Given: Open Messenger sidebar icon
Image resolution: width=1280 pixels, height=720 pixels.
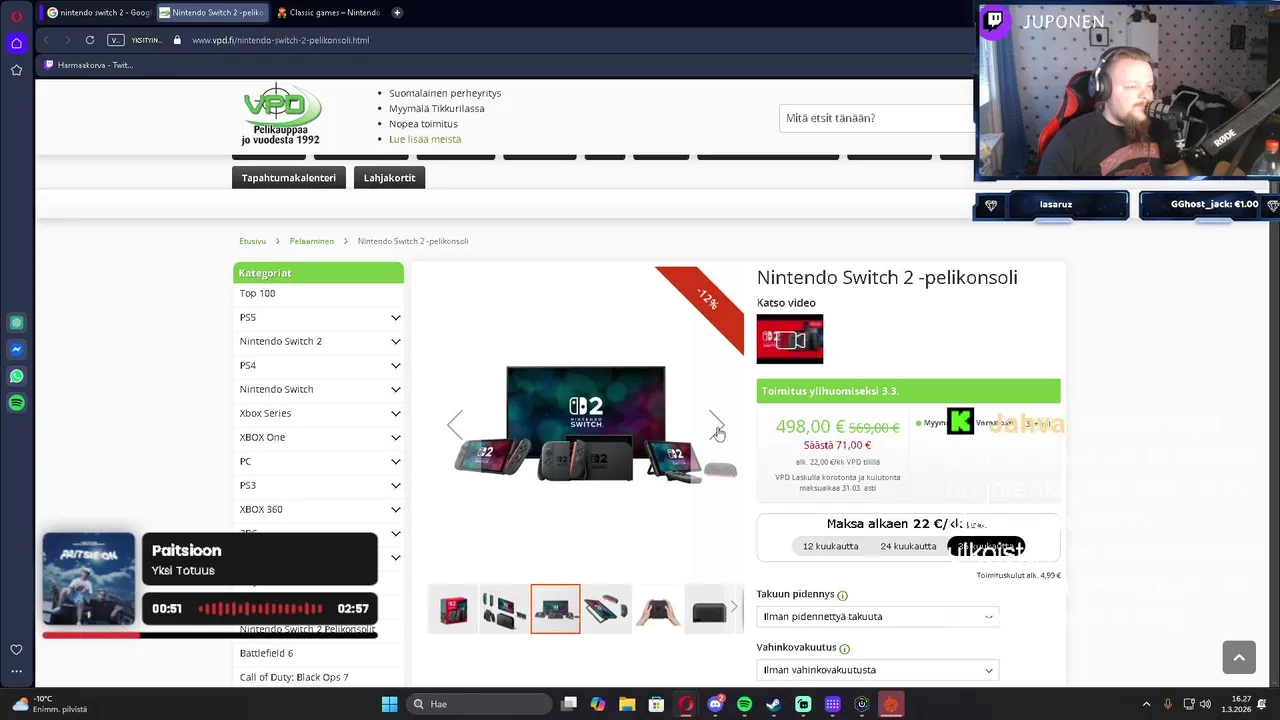Looking at the screenshot, I should 16,349.
